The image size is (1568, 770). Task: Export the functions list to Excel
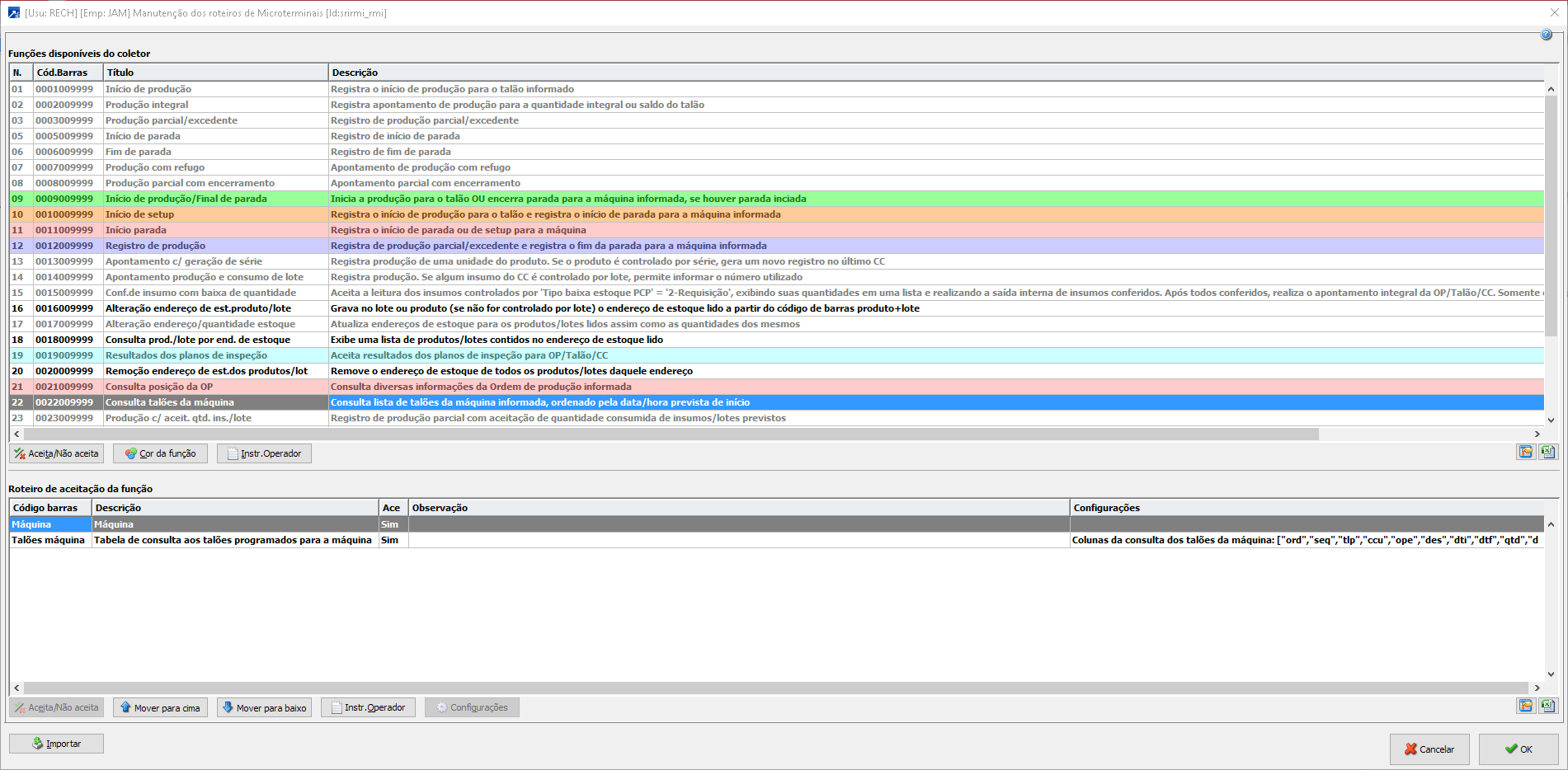[x=1548, y=452]
